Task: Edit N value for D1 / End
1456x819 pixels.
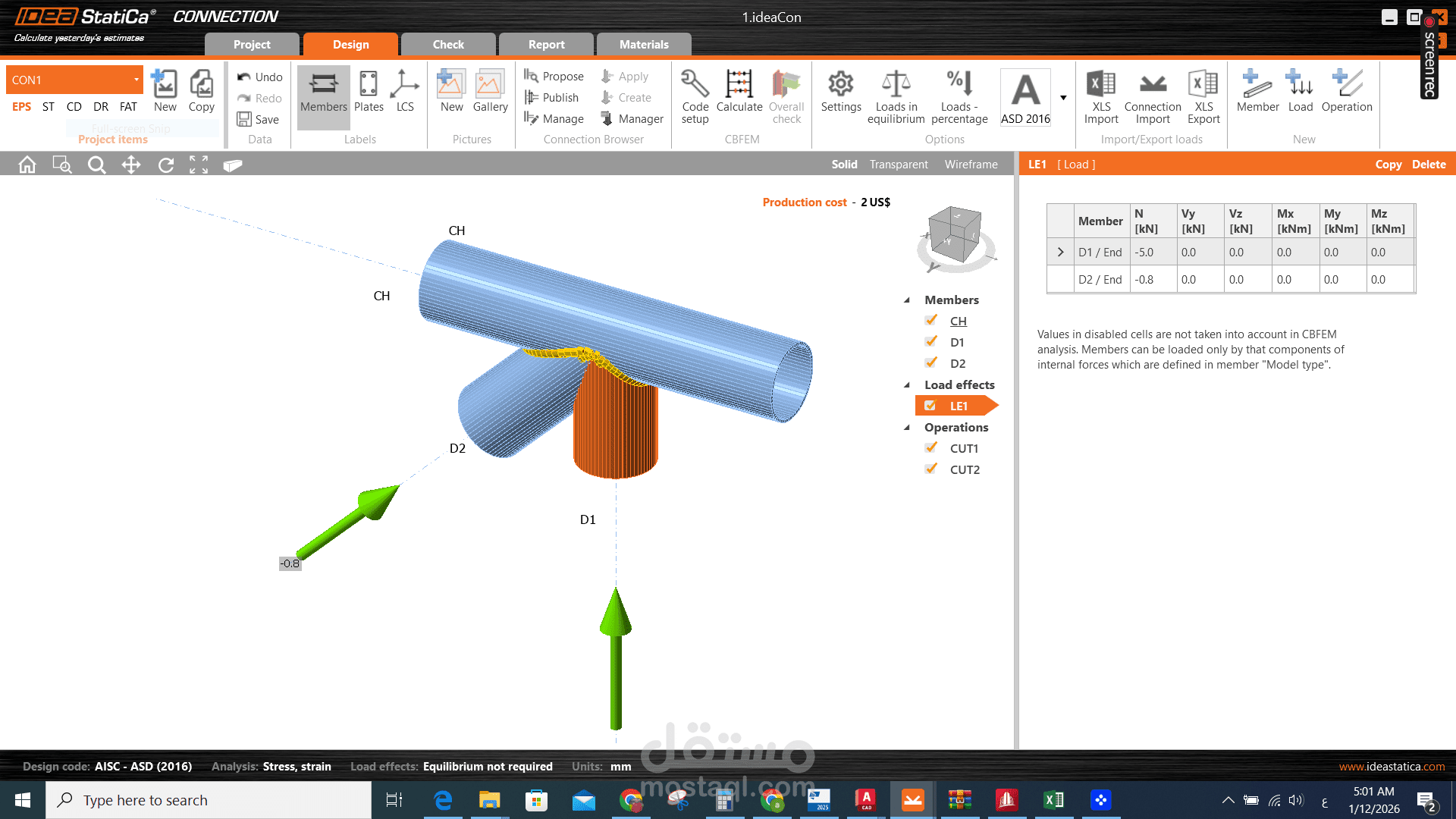Action: click(1152, 253)
